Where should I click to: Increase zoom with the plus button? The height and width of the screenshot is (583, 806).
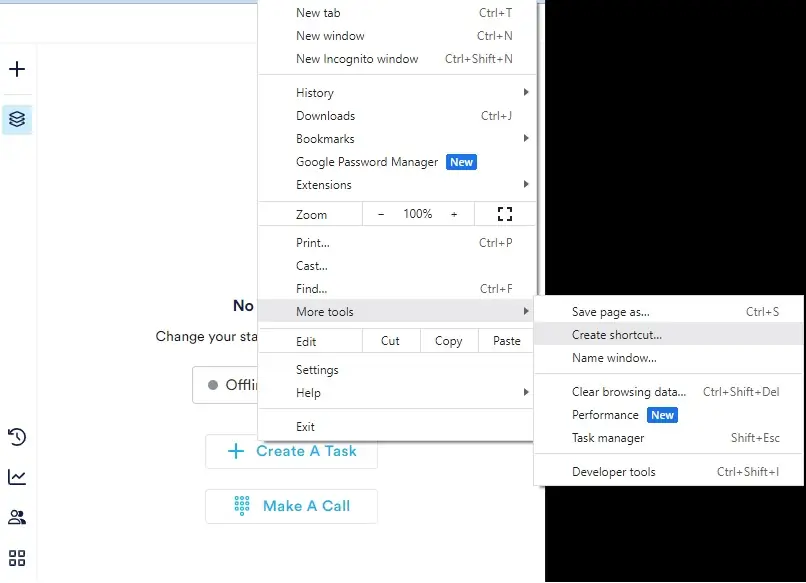tap(454, 214)
